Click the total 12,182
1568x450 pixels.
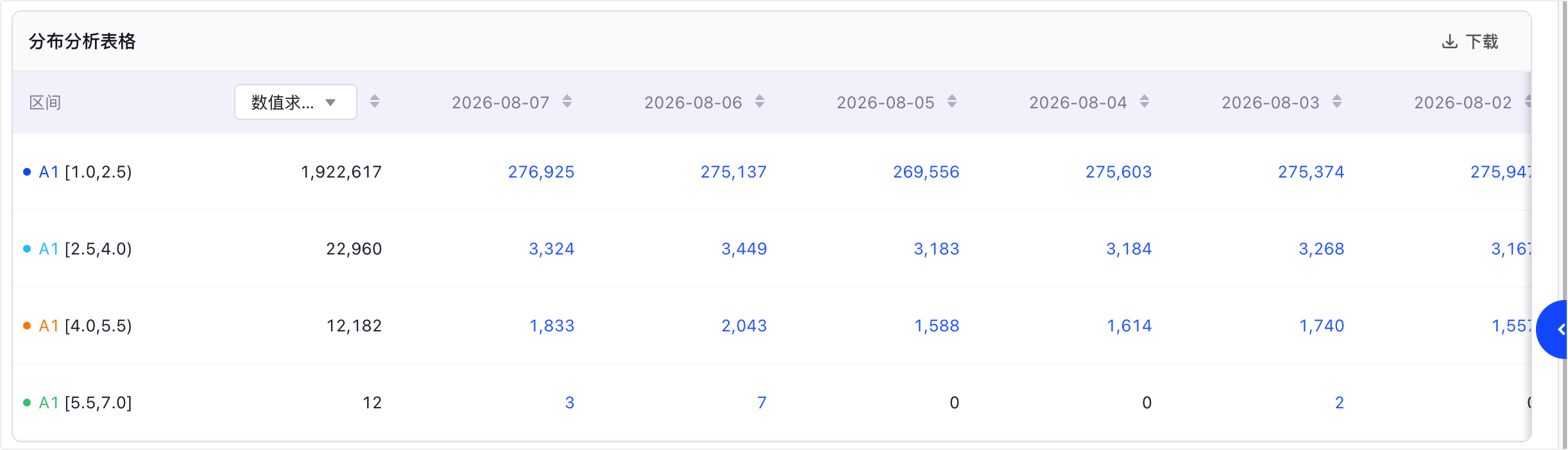point(354,326)
